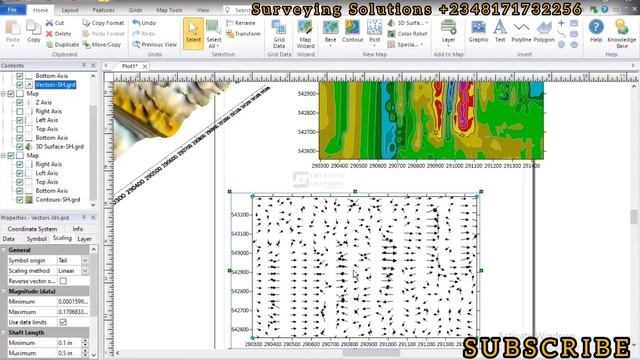Image resolution: width=640 pixels, height=360 pixels.
Task: Open the Data properties tab
Action: coord(9,239)
